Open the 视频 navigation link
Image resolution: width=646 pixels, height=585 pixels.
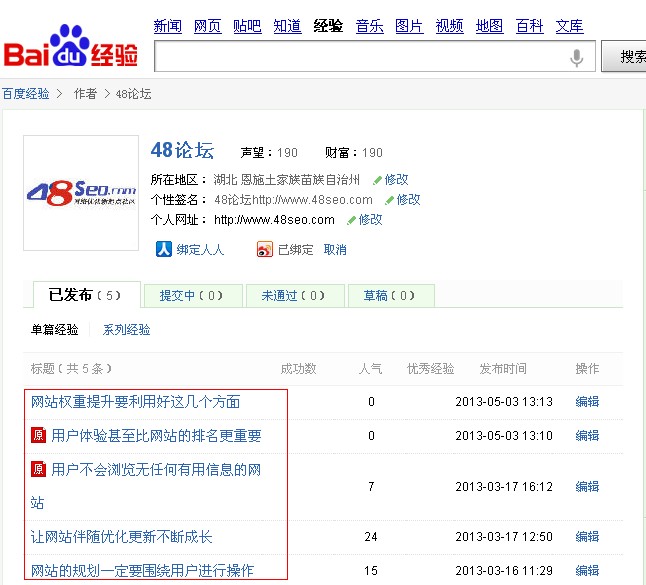[x=449, y=26]
